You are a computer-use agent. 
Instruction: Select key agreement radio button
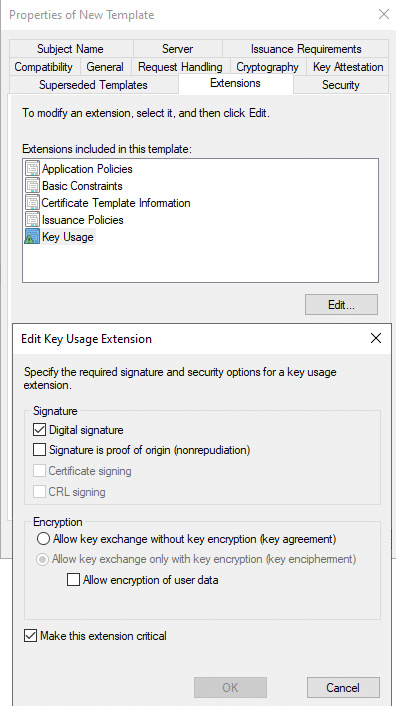click(x=43, y=539)
